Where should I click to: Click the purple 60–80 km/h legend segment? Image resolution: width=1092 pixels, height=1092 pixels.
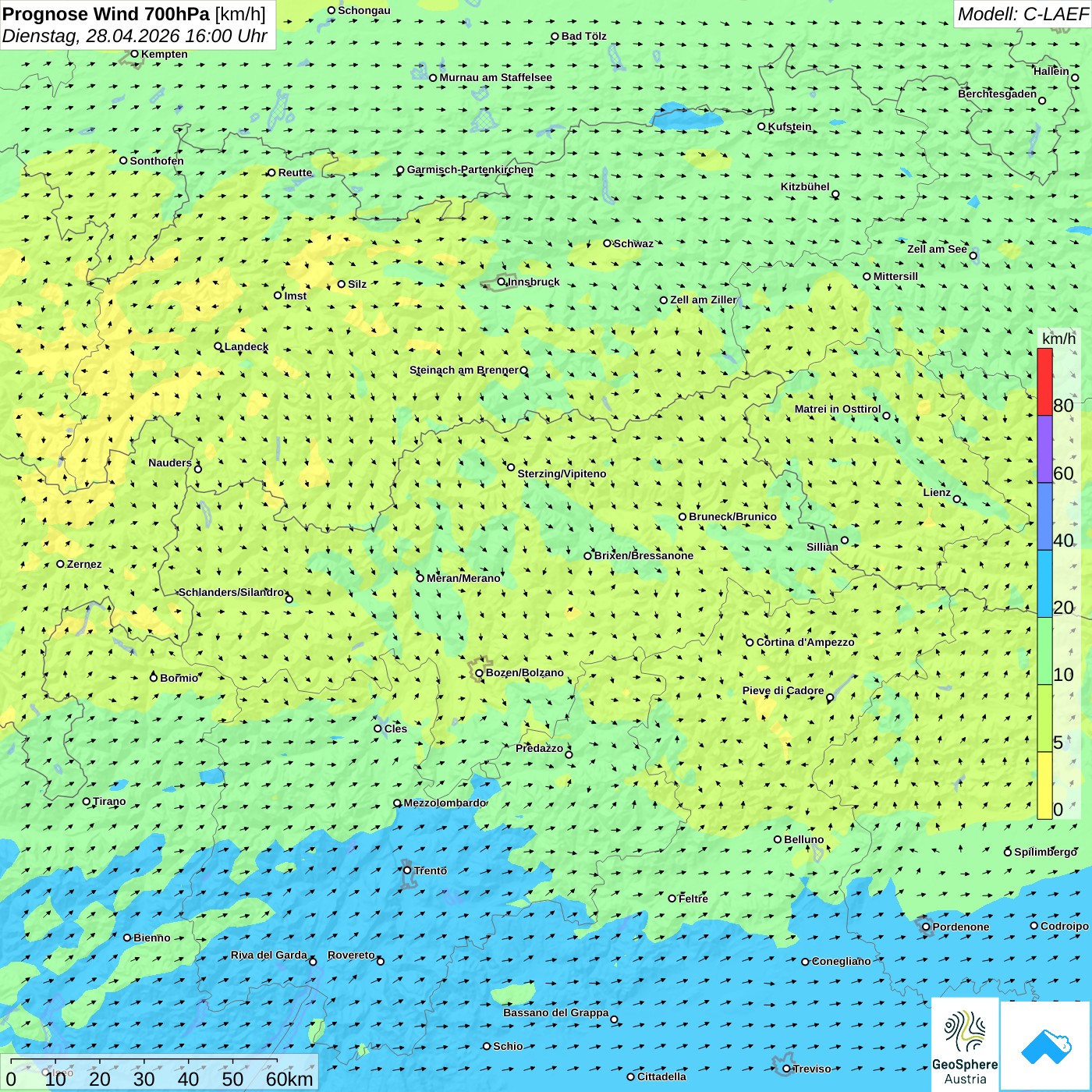1044,449
